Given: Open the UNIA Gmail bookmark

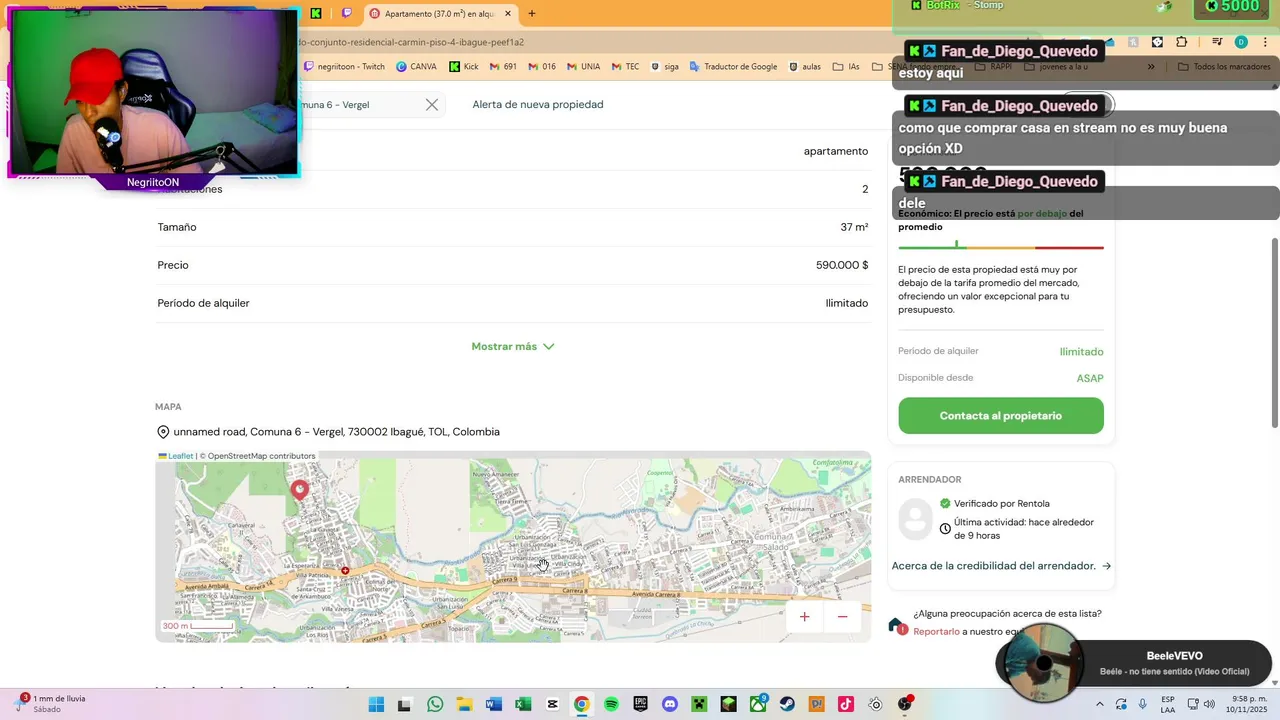Looking at the screenshot, I should pos(583,67).
